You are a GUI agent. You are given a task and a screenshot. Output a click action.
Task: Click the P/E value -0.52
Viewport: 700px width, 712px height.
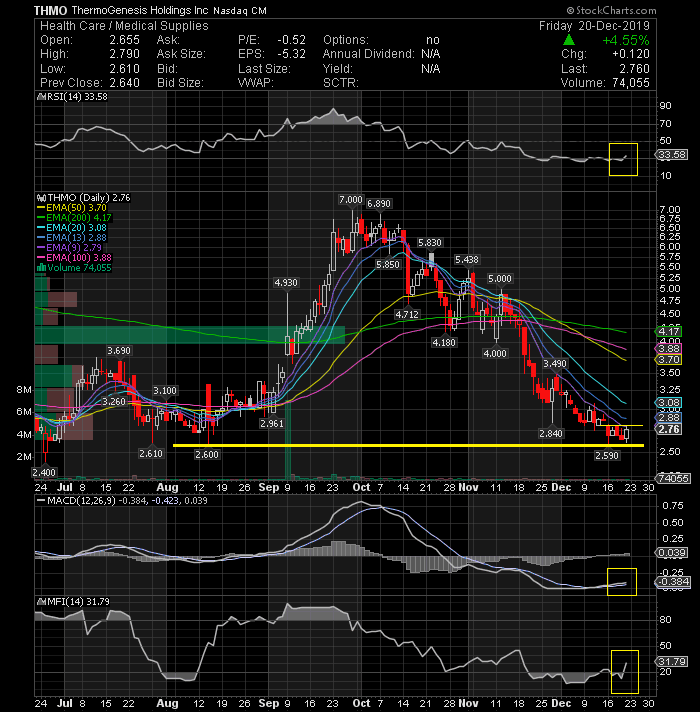pyautogui.click(x=291, y=40)
